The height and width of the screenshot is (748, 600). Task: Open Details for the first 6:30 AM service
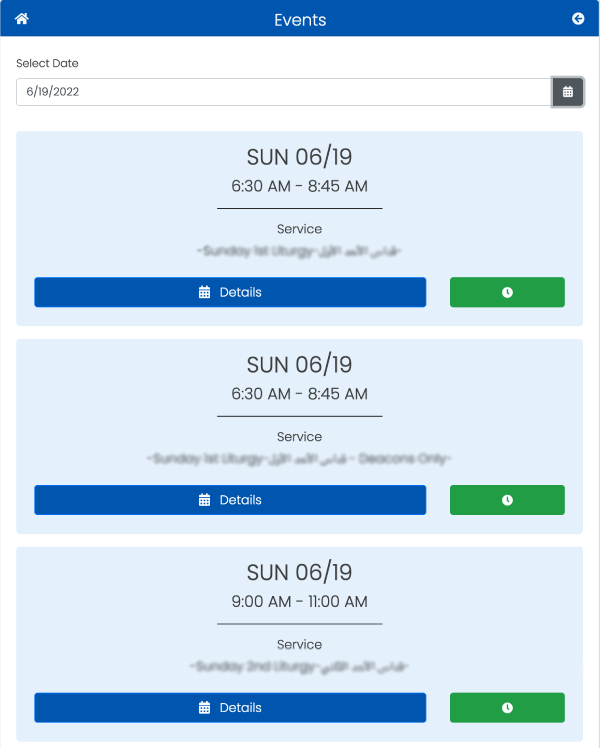point(230,292)
